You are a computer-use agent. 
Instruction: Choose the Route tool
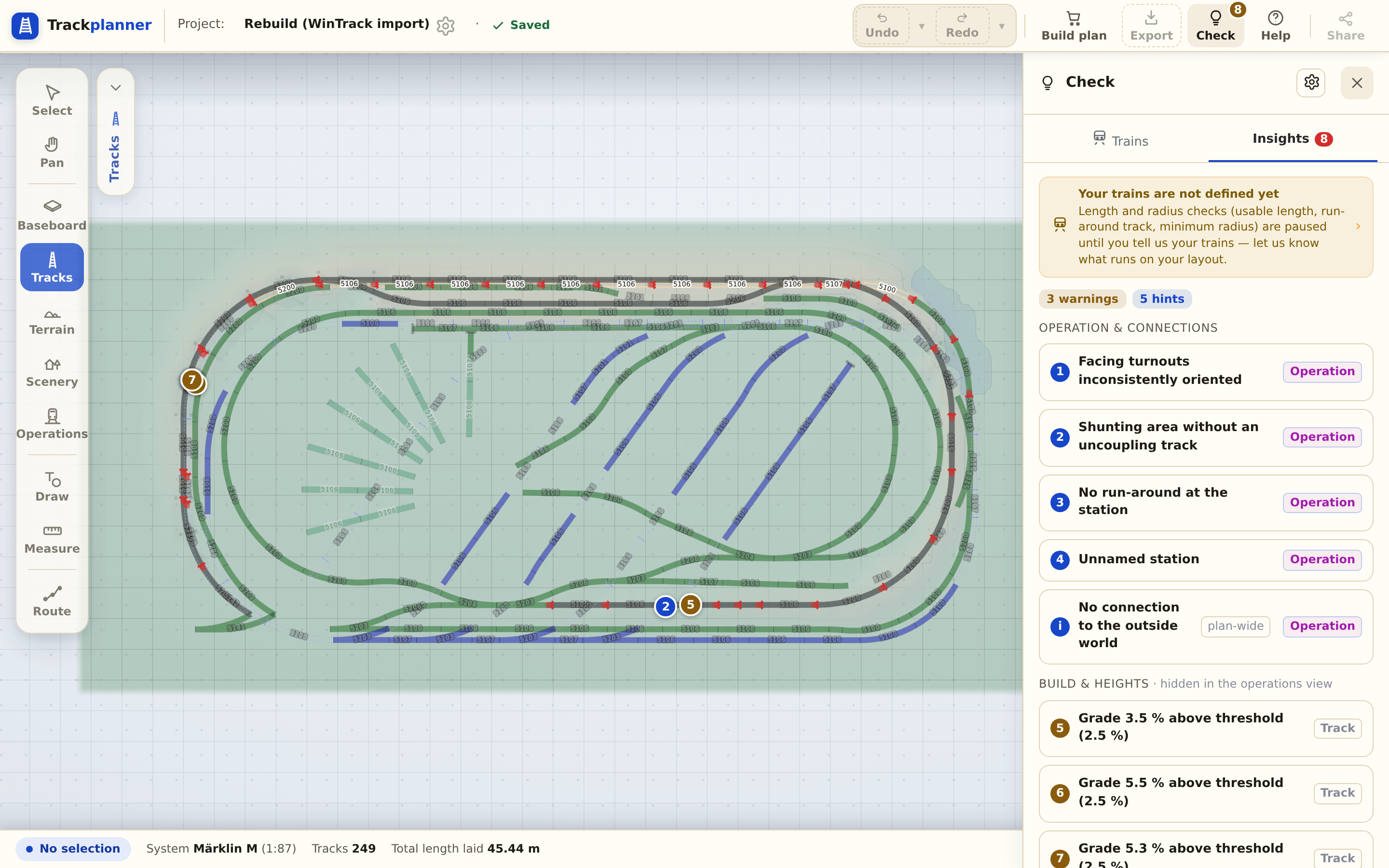[x=52, y=602]
